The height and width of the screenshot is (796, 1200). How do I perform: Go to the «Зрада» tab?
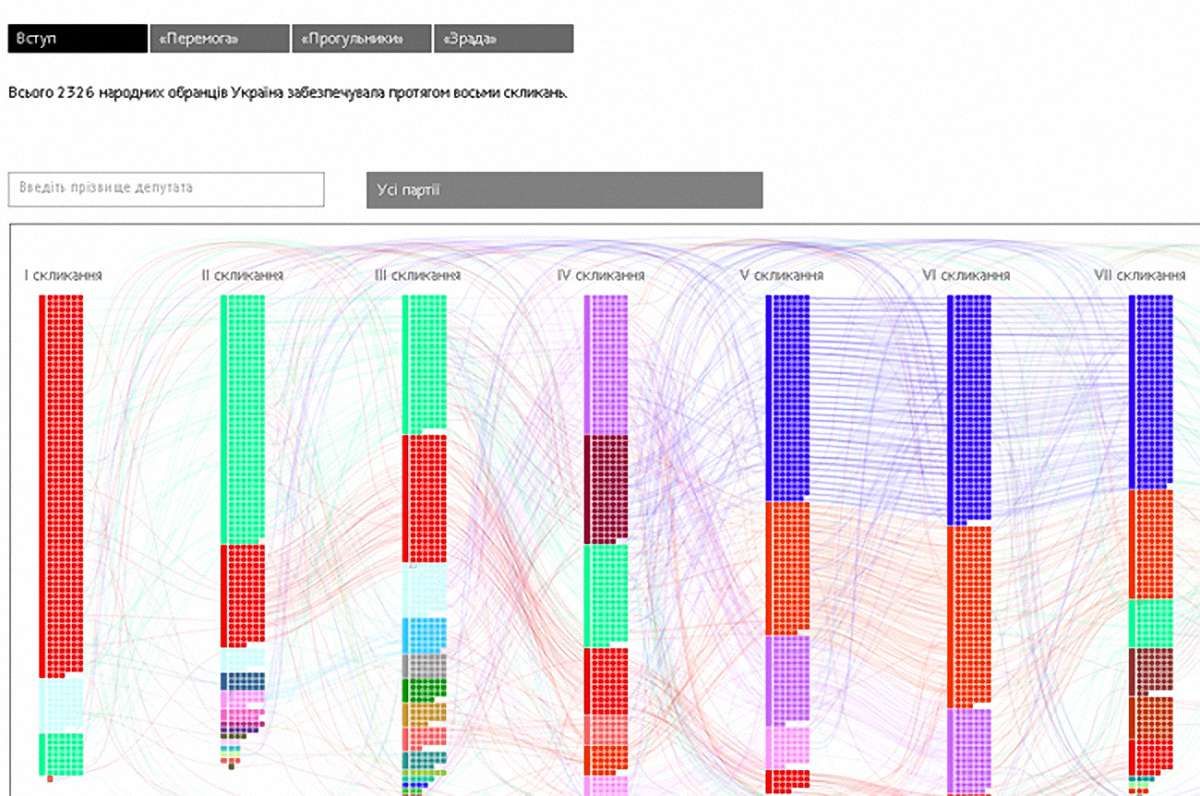(504, 39)
